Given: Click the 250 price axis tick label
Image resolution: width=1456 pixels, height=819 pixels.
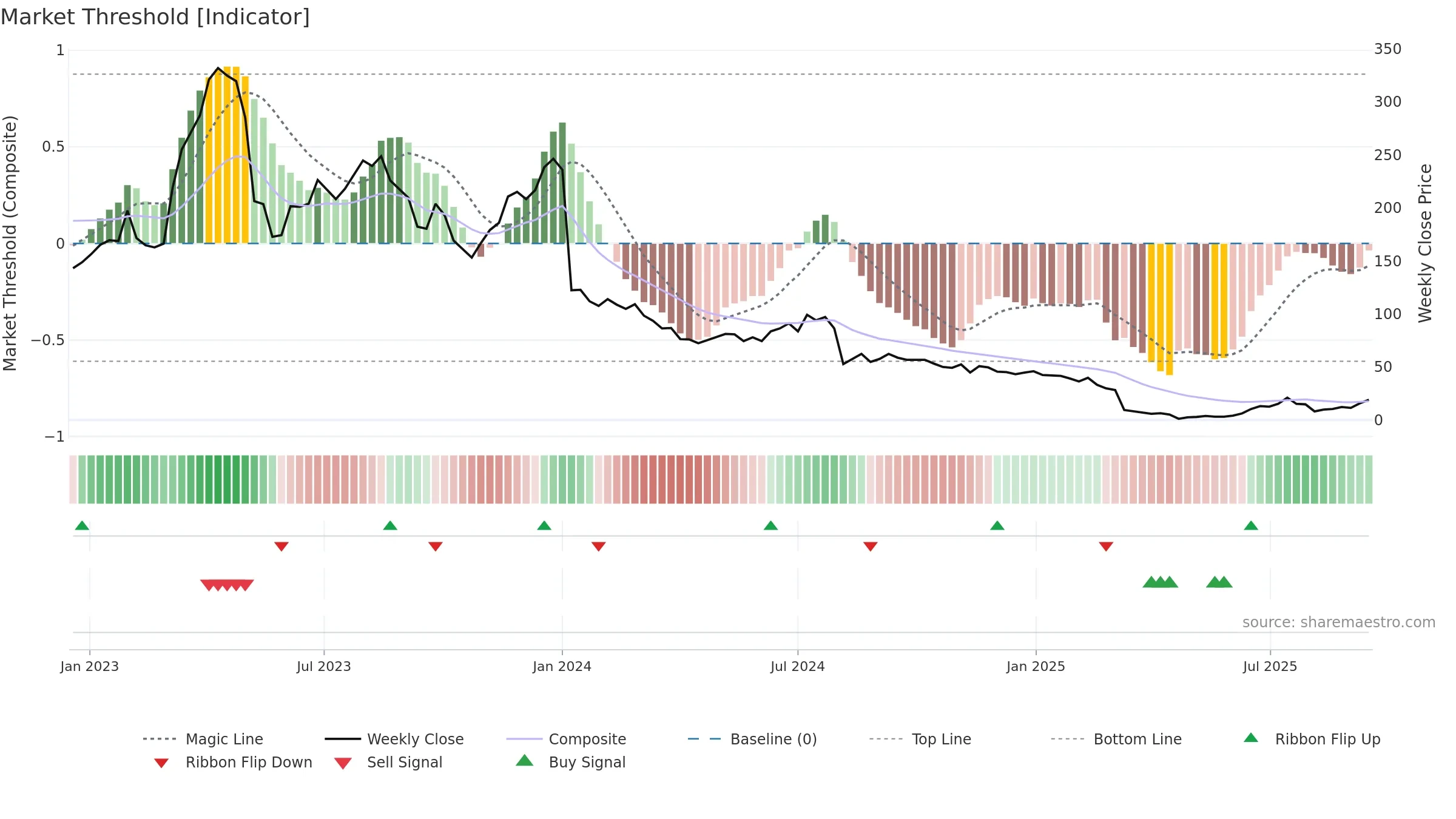Looking at the screenshot, I should [x=1388, y=155].
